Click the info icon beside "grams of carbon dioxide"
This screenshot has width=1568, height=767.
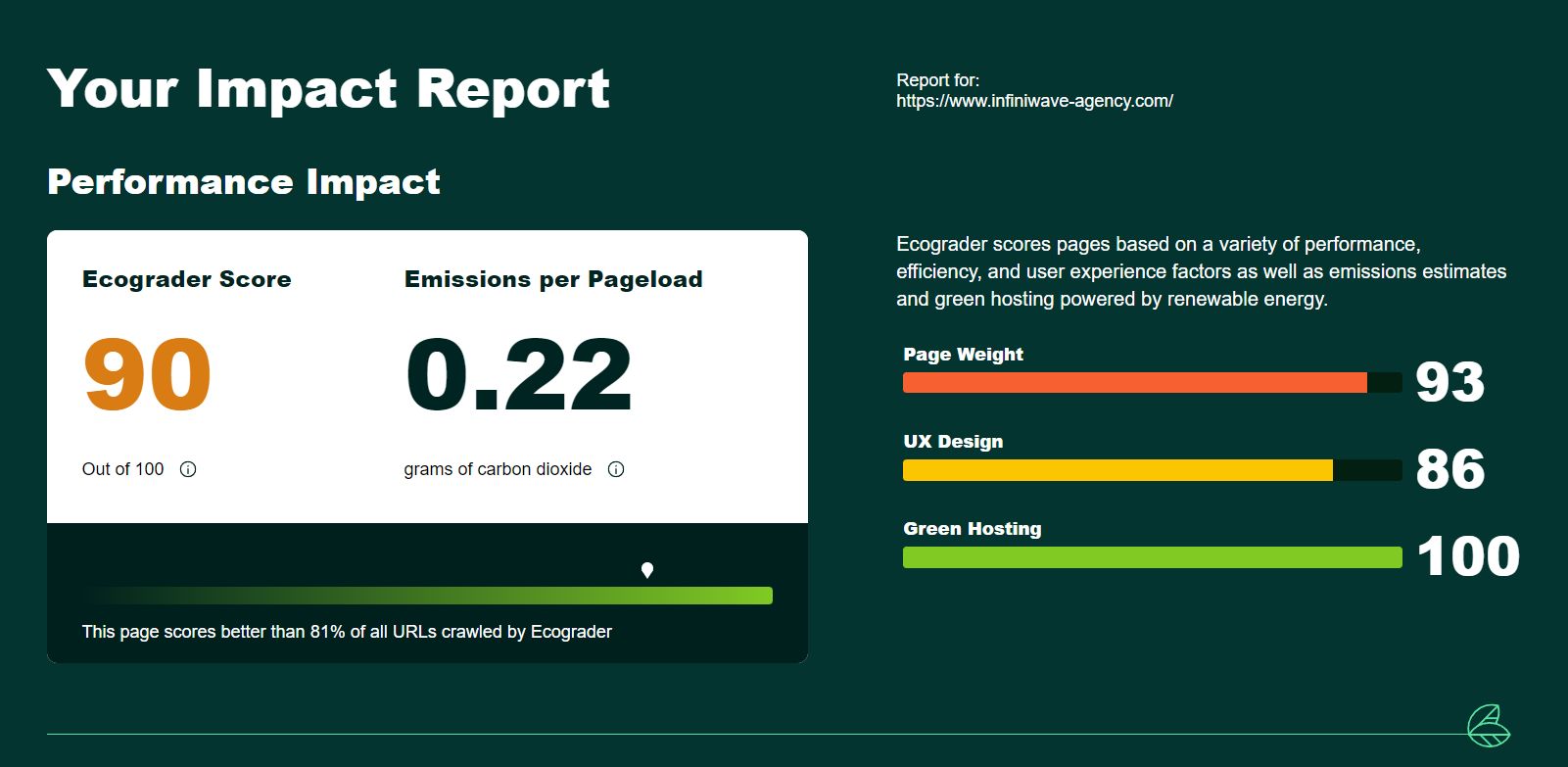click(x=616, y=469)
